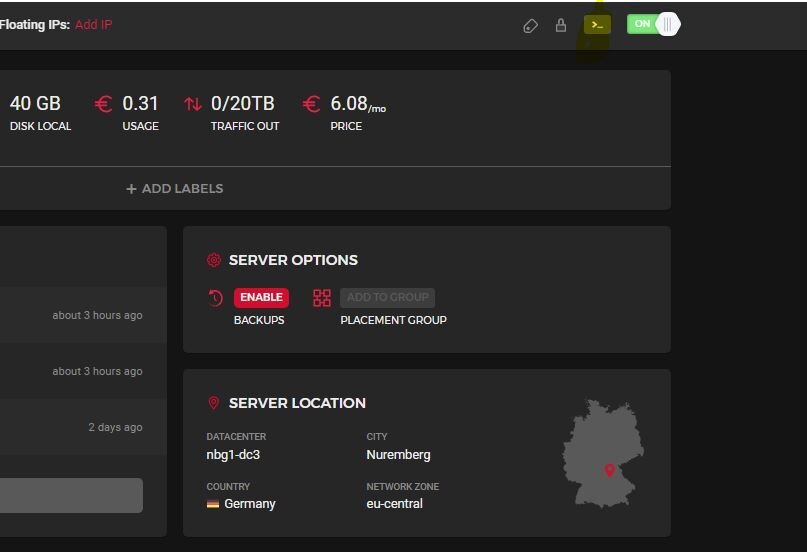Click the Placement Group label

[393, 320]
